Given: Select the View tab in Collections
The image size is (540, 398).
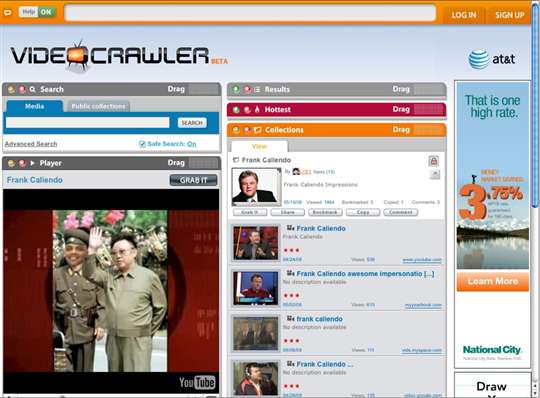Looking at the screenshot, I should [x=259, y=146].
